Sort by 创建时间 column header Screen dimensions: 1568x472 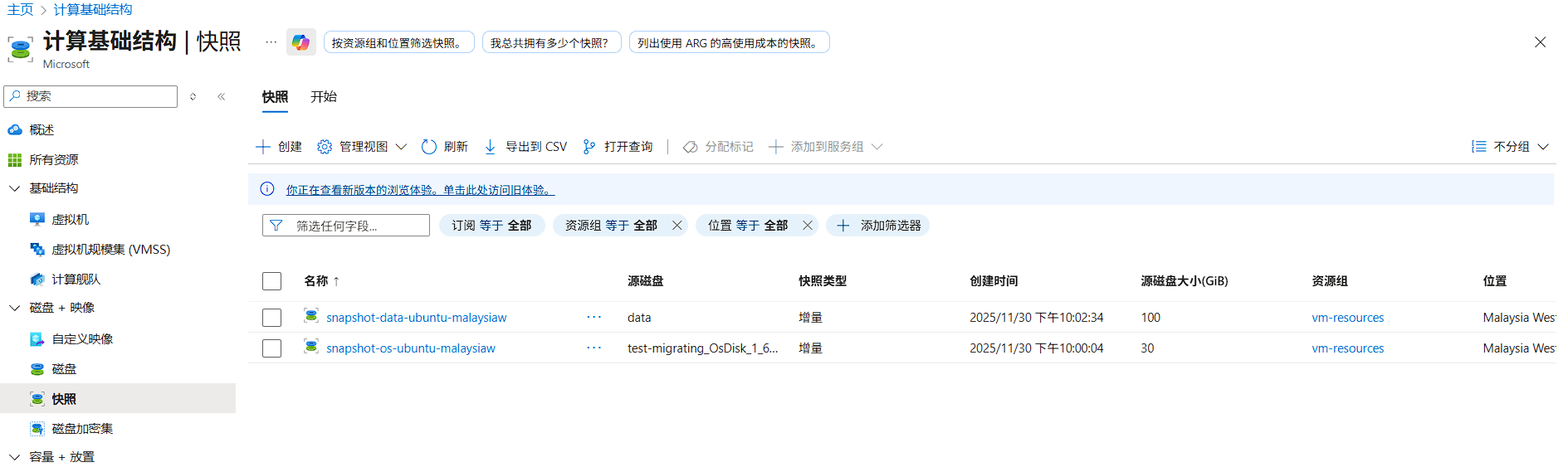(994, 281)
